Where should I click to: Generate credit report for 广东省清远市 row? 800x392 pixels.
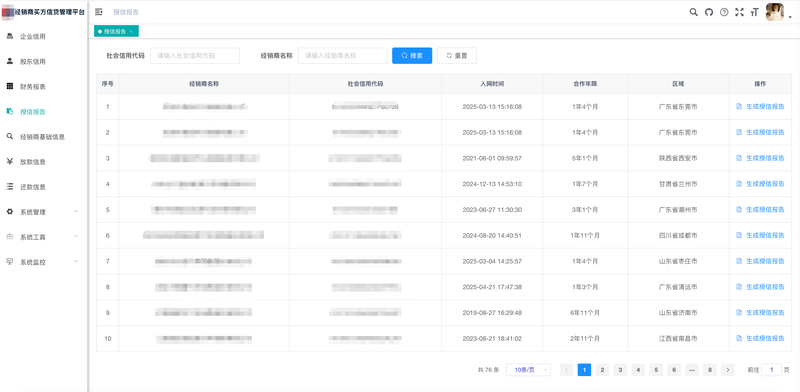tap(760, 287)
